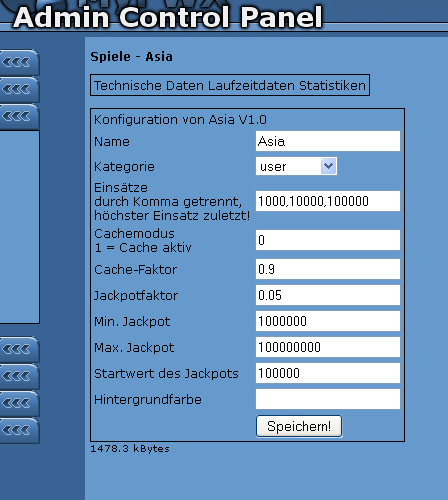Click the Min. Jackpot label
Viewport: 448px width, 500px height.
pos(132,322)
